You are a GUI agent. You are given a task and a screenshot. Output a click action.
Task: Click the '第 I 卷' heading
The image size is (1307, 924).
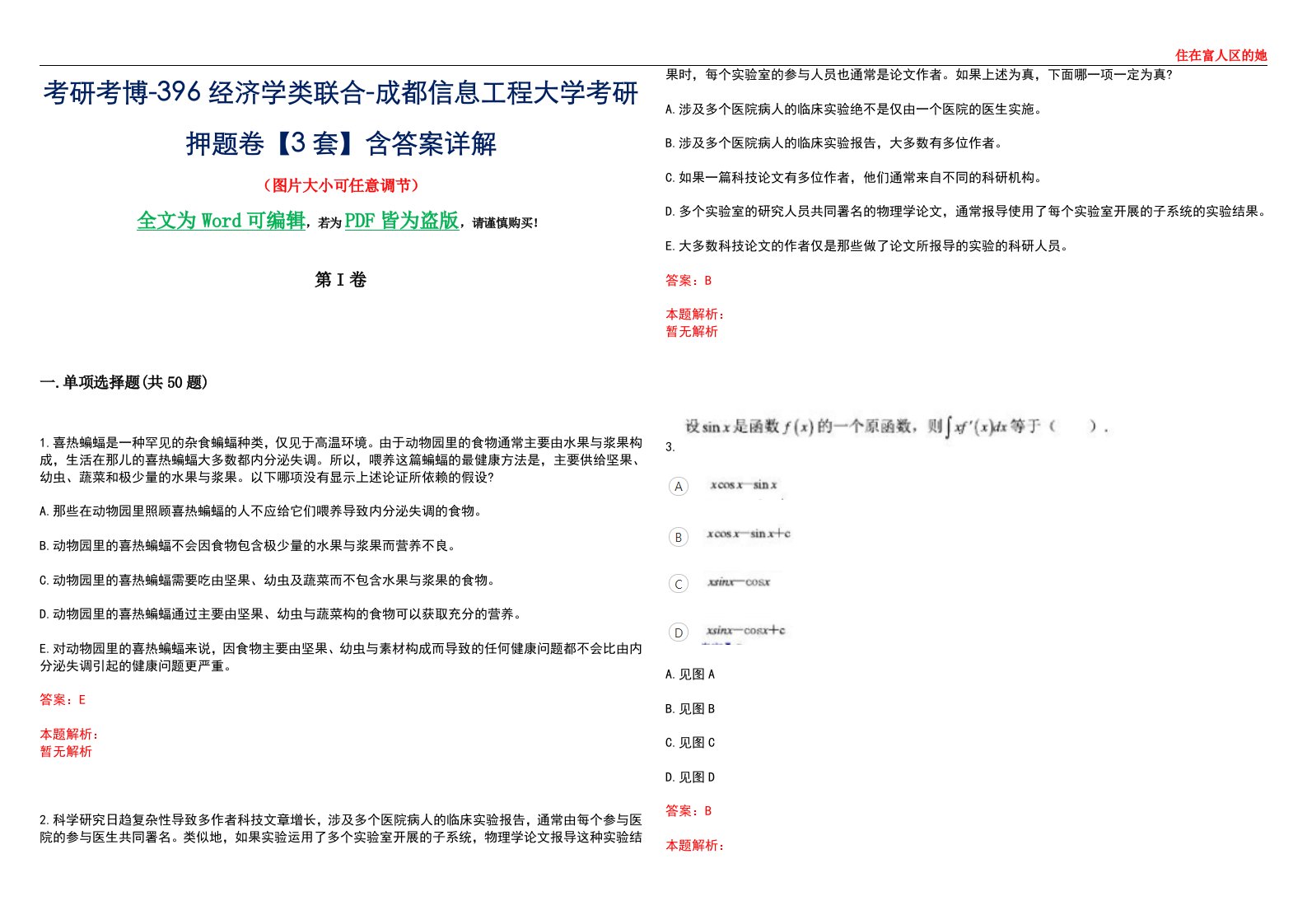(340, 280)
